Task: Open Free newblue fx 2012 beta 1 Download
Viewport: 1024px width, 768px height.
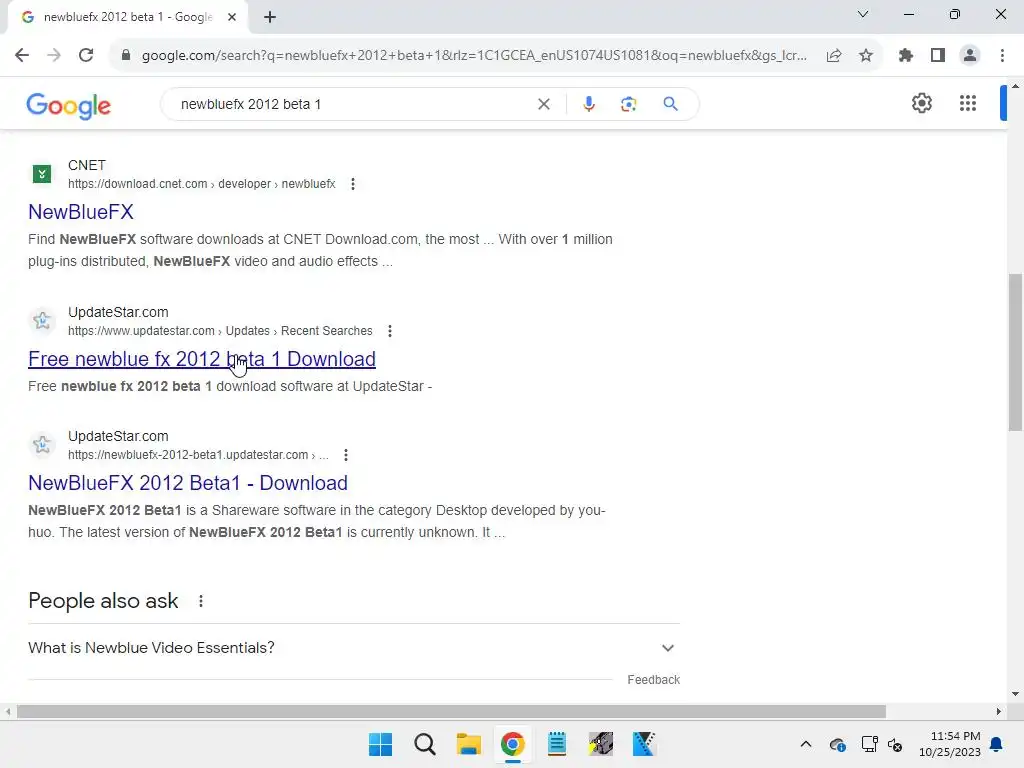Action: (202, 359)
